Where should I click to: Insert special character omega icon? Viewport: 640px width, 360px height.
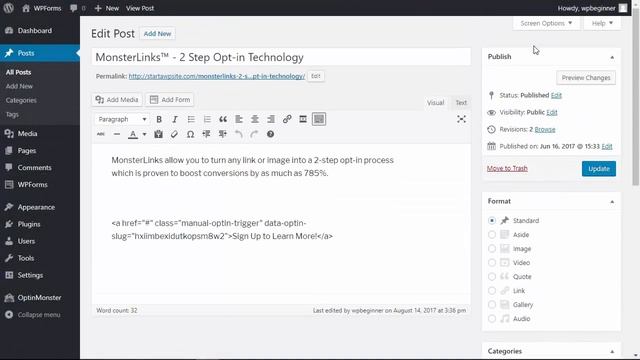190,134
